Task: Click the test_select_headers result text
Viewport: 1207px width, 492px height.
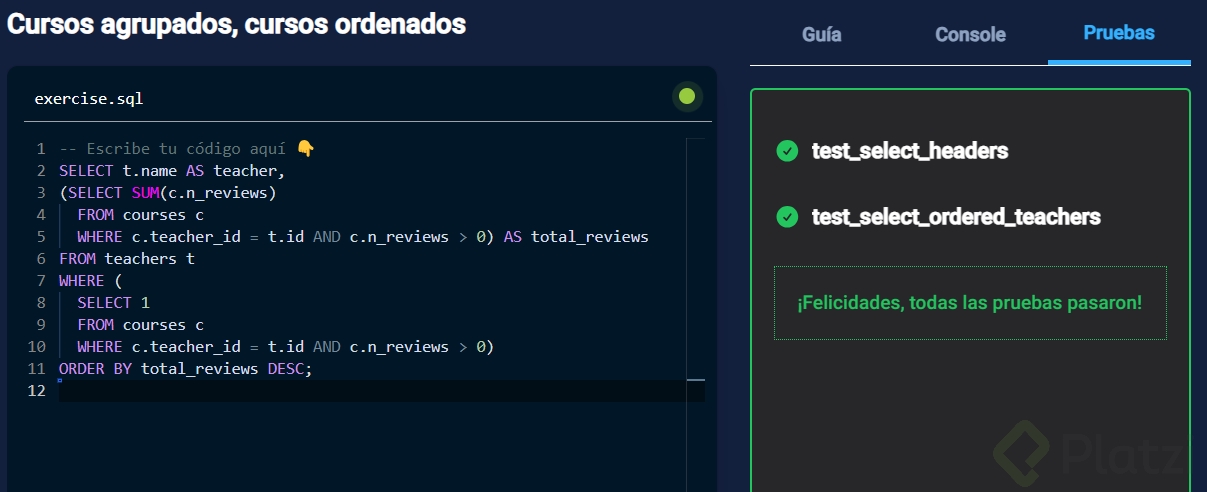Action: click(x=909, y=151)
